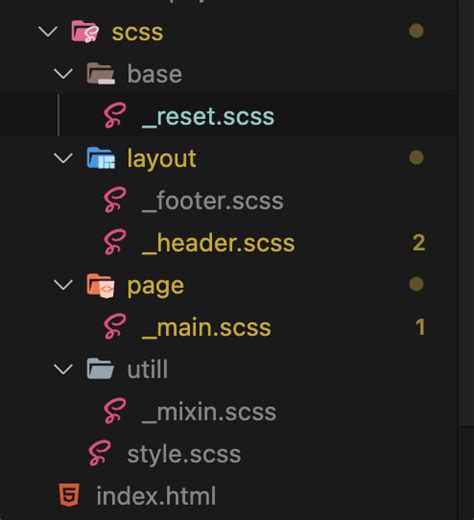Viewport: 474px width, 520px height.
Task: Collapse the scss folder chevron
Action: pyautogui.click(x=48, y=32)
